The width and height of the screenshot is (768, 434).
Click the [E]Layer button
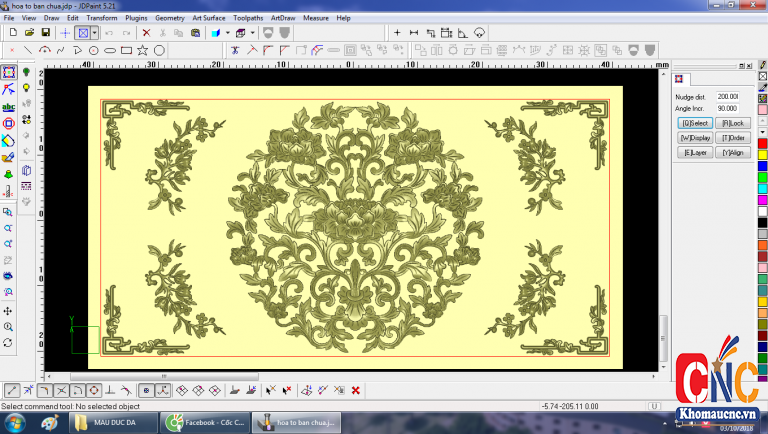694,153
